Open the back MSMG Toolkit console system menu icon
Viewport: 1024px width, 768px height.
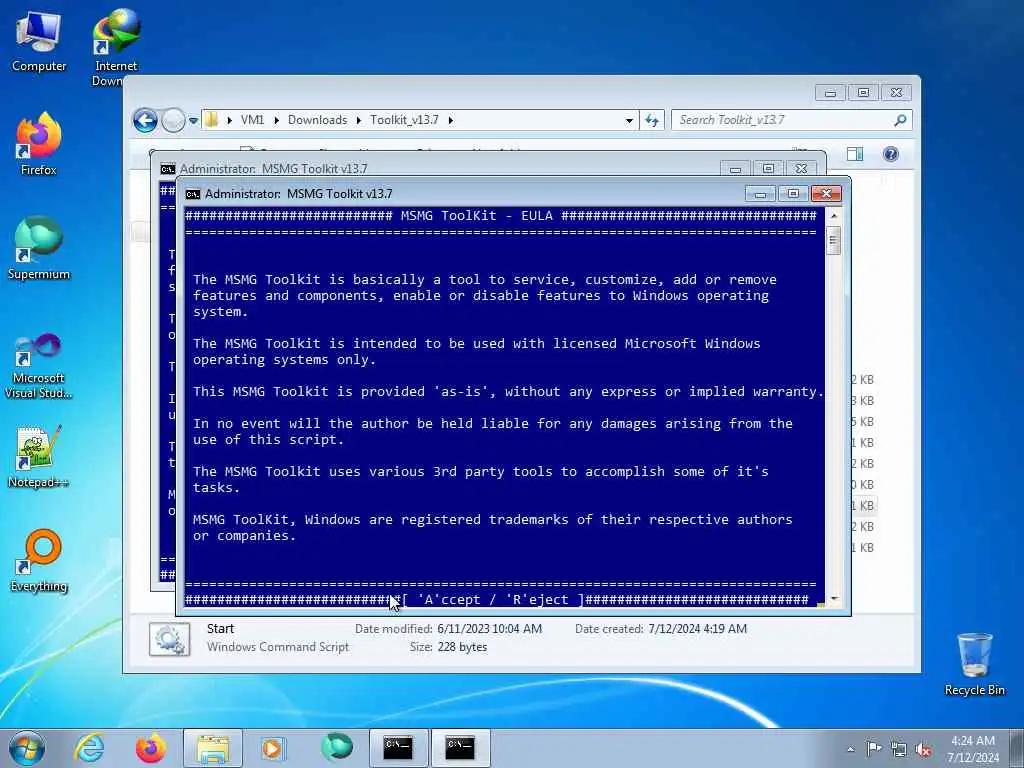[x=168, y=169]
